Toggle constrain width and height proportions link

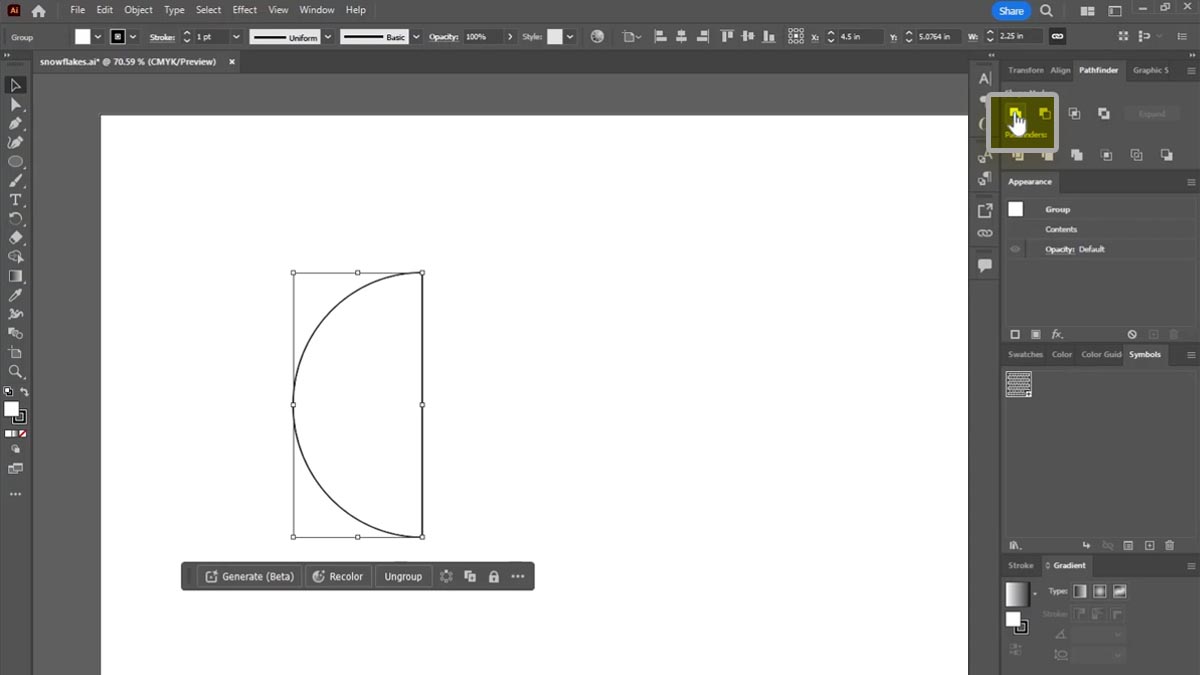click(1057, 37)
